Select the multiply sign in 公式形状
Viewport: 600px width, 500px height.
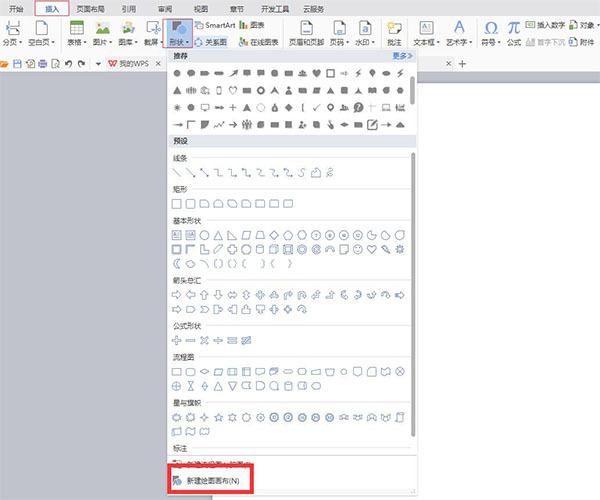[x=204, y=340]
